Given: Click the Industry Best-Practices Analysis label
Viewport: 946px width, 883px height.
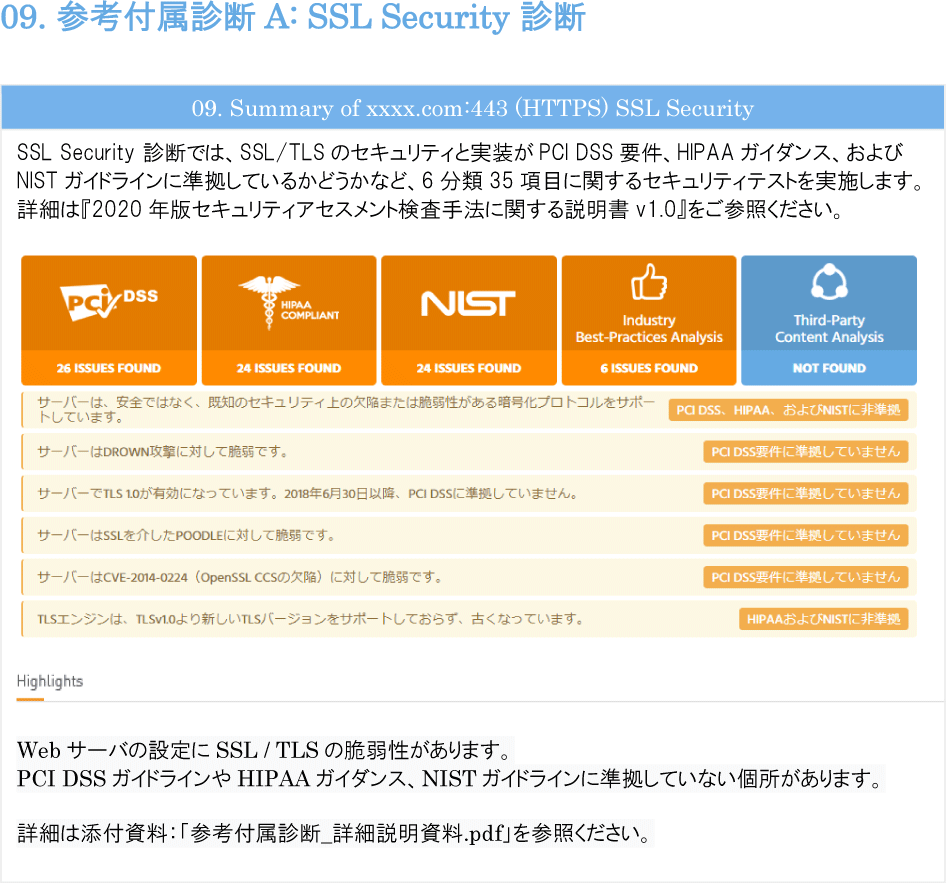Looking at the screenshot, I should click(649, 329).
